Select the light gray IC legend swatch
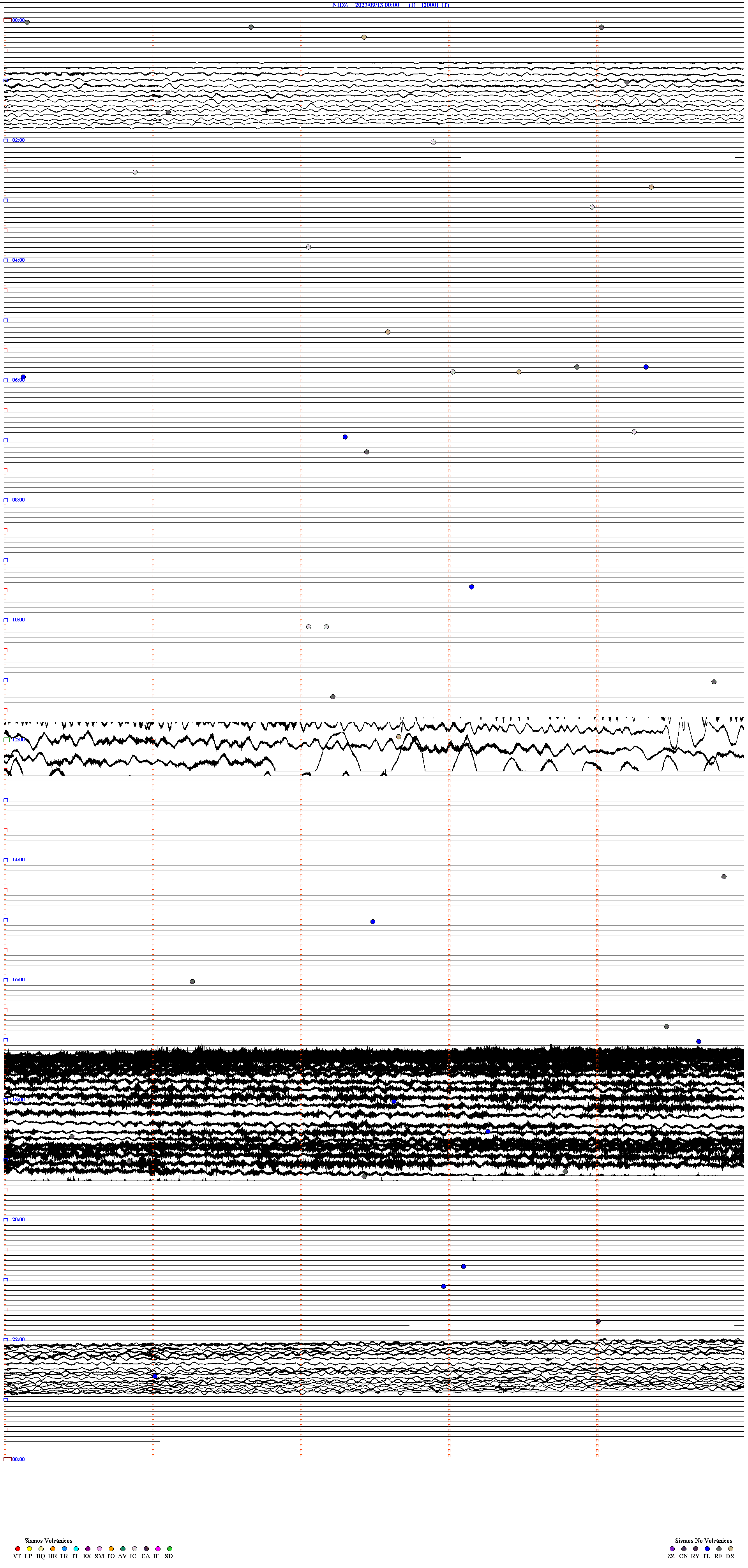Viewport: 748px width, 1568px height. pyautogui.click(x=135, y=1549)
